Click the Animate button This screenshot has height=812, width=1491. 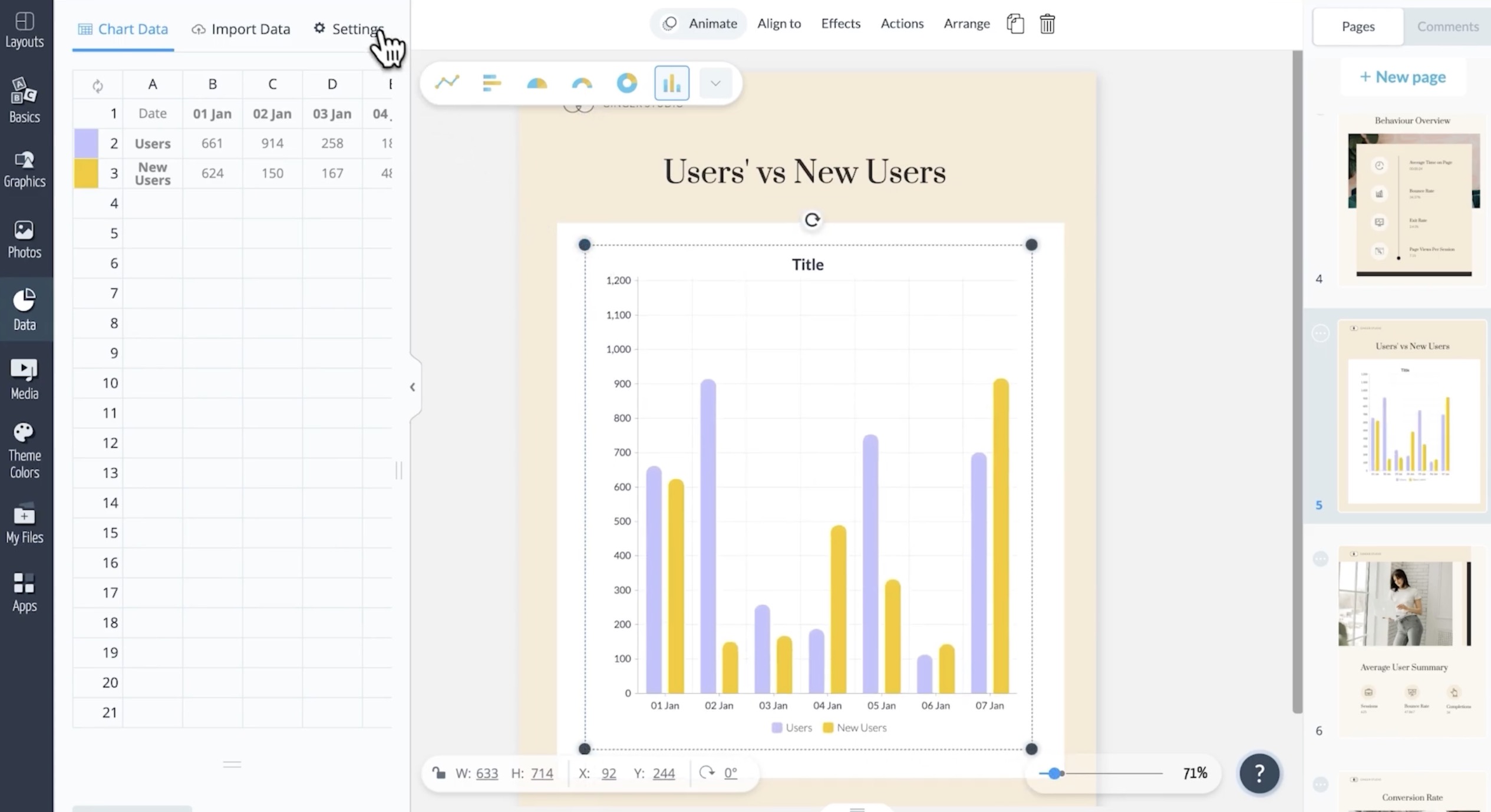(700, 24)
